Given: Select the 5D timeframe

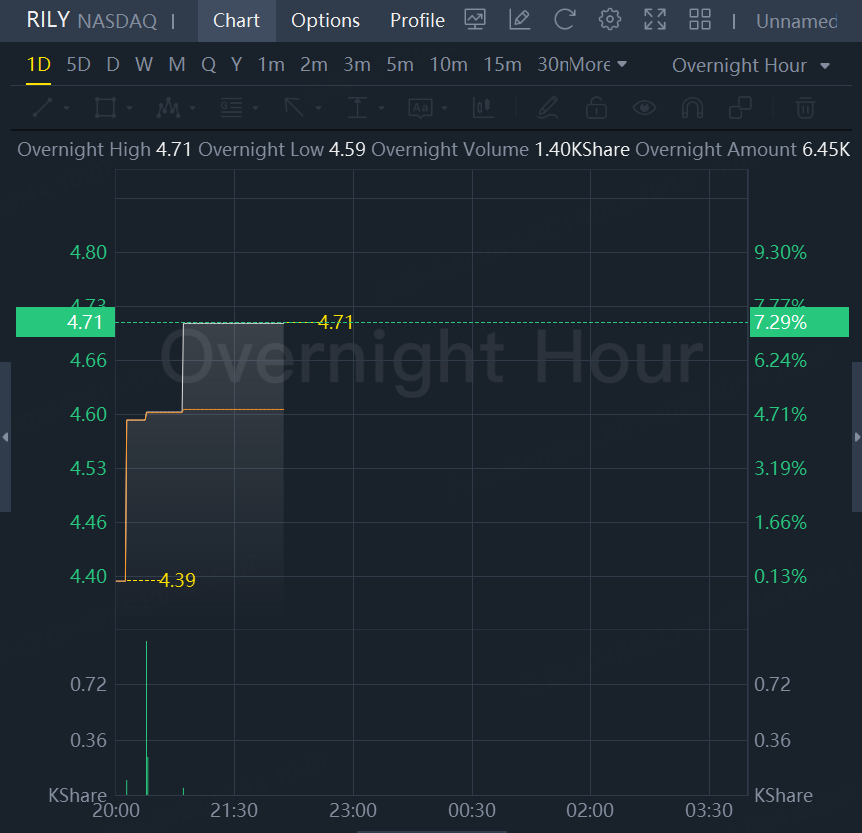Looking at the screenshot, I should click(x=79, y=65).
